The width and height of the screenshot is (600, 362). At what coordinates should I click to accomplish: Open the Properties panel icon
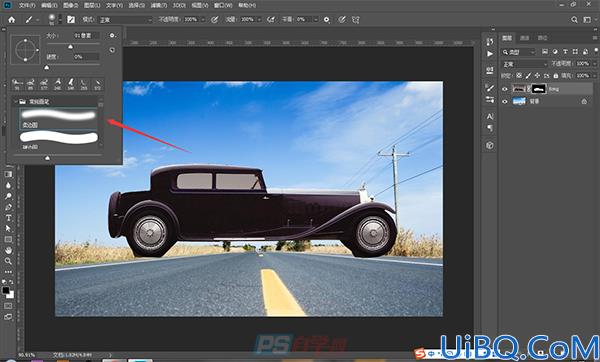[490, 70]
